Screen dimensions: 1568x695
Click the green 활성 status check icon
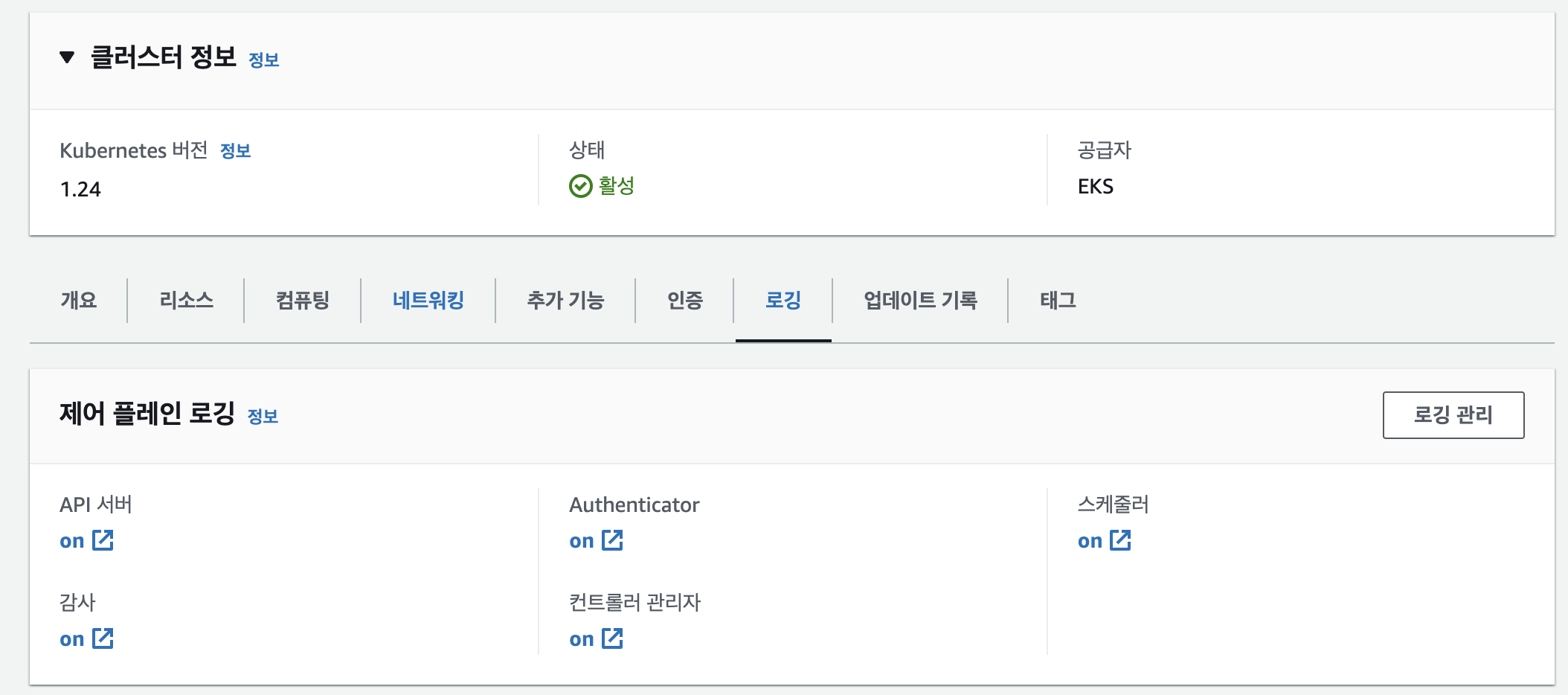click(x=580, y=186)
